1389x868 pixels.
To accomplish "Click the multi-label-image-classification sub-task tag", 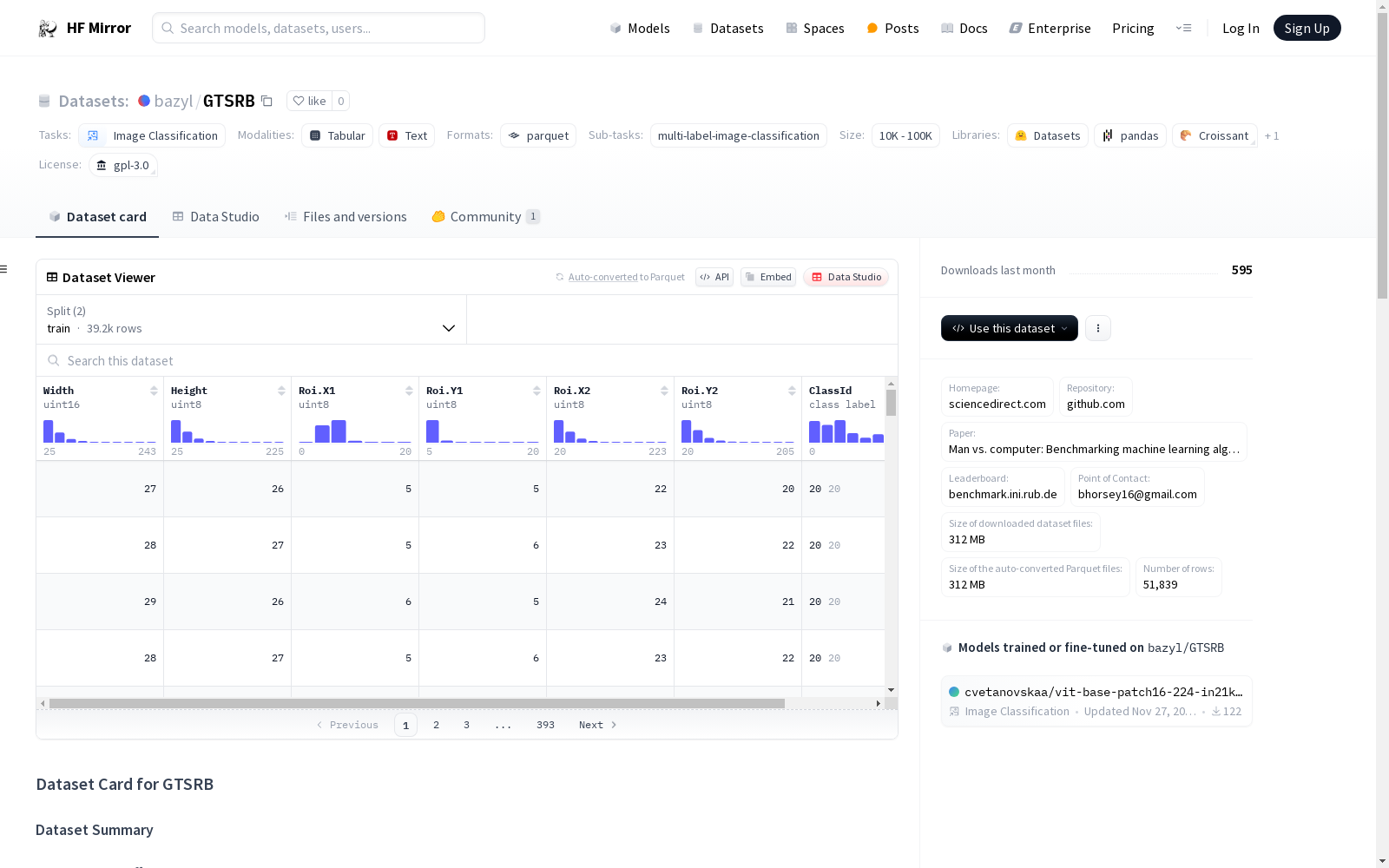I will pos(739,135).
